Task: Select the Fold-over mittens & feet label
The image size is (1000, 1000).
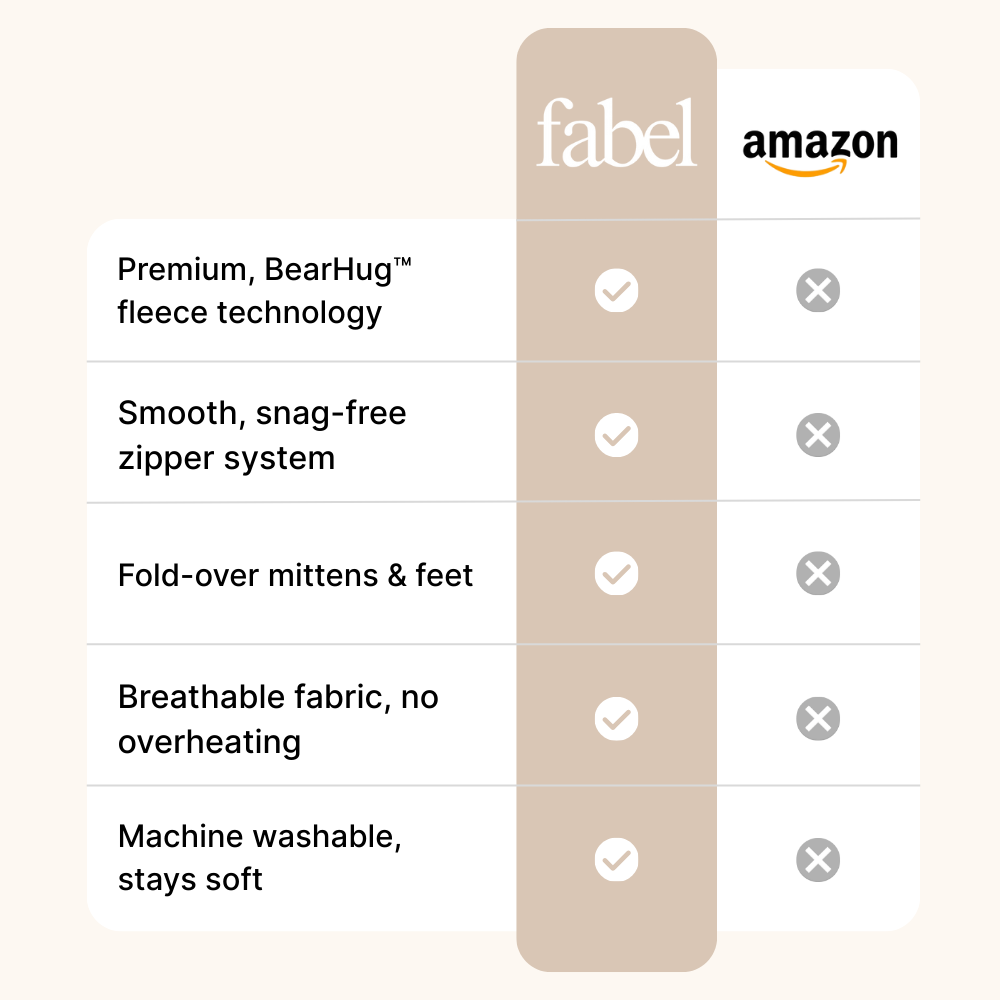Action: [x=295, y=575]
